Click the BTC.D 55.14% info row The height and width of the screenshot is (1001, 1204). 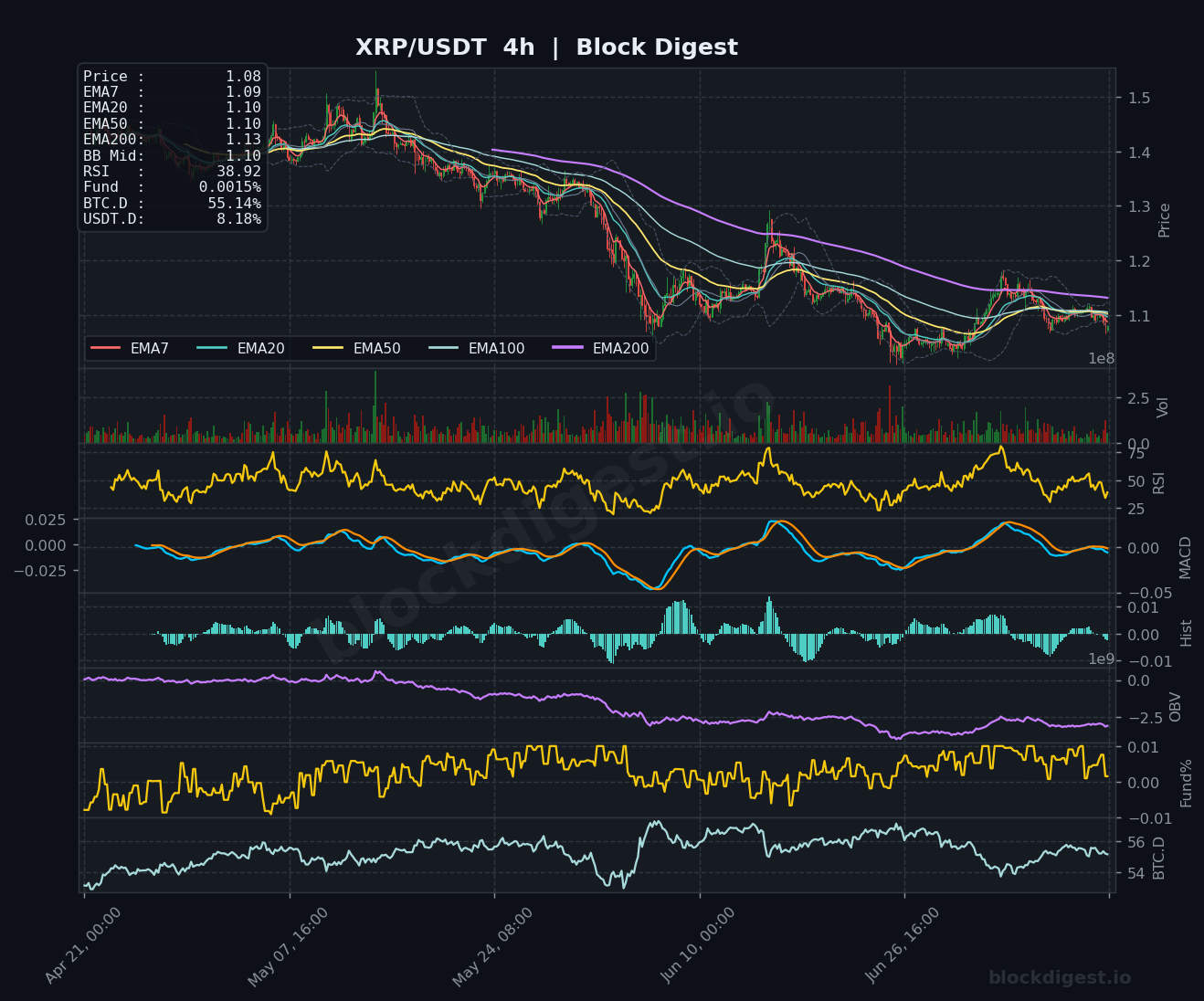pyautogui.click(x=172, y=204)
